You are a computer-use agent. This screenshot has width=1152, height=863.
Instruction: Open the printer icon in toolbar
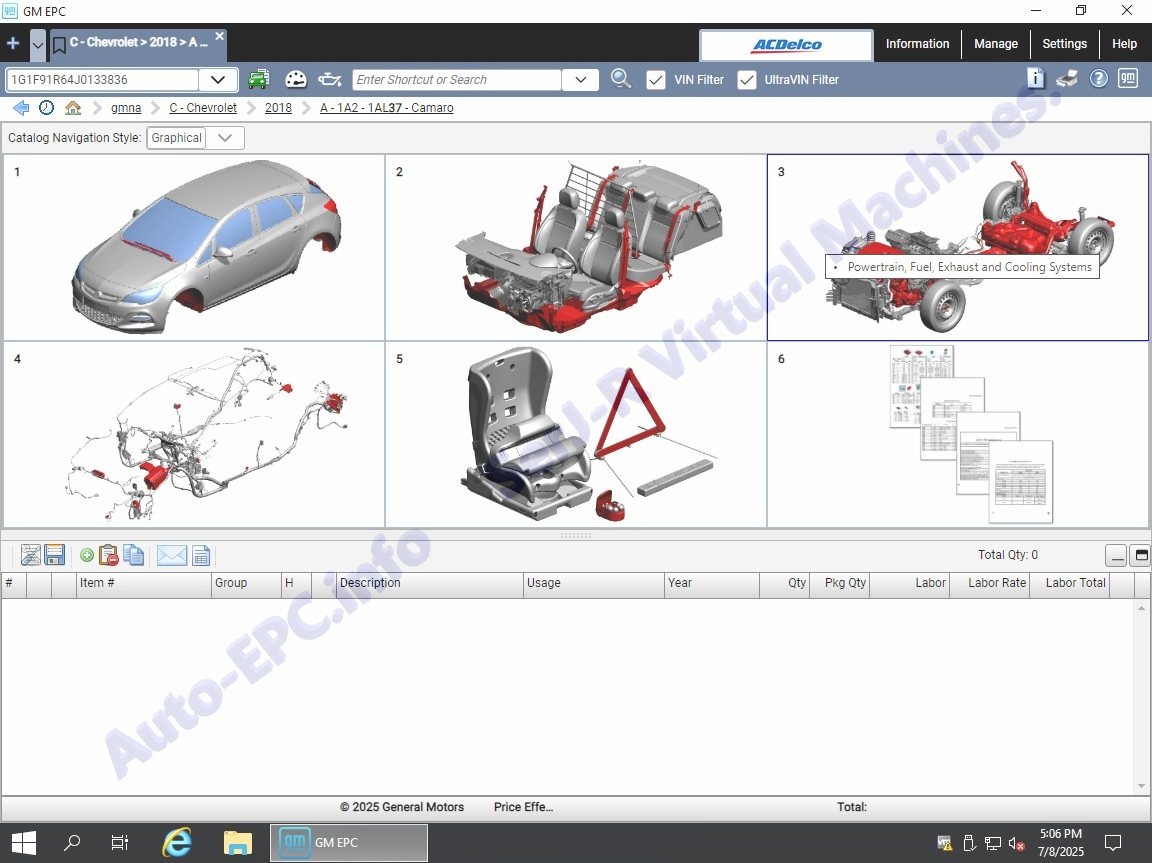(1067, 79)
